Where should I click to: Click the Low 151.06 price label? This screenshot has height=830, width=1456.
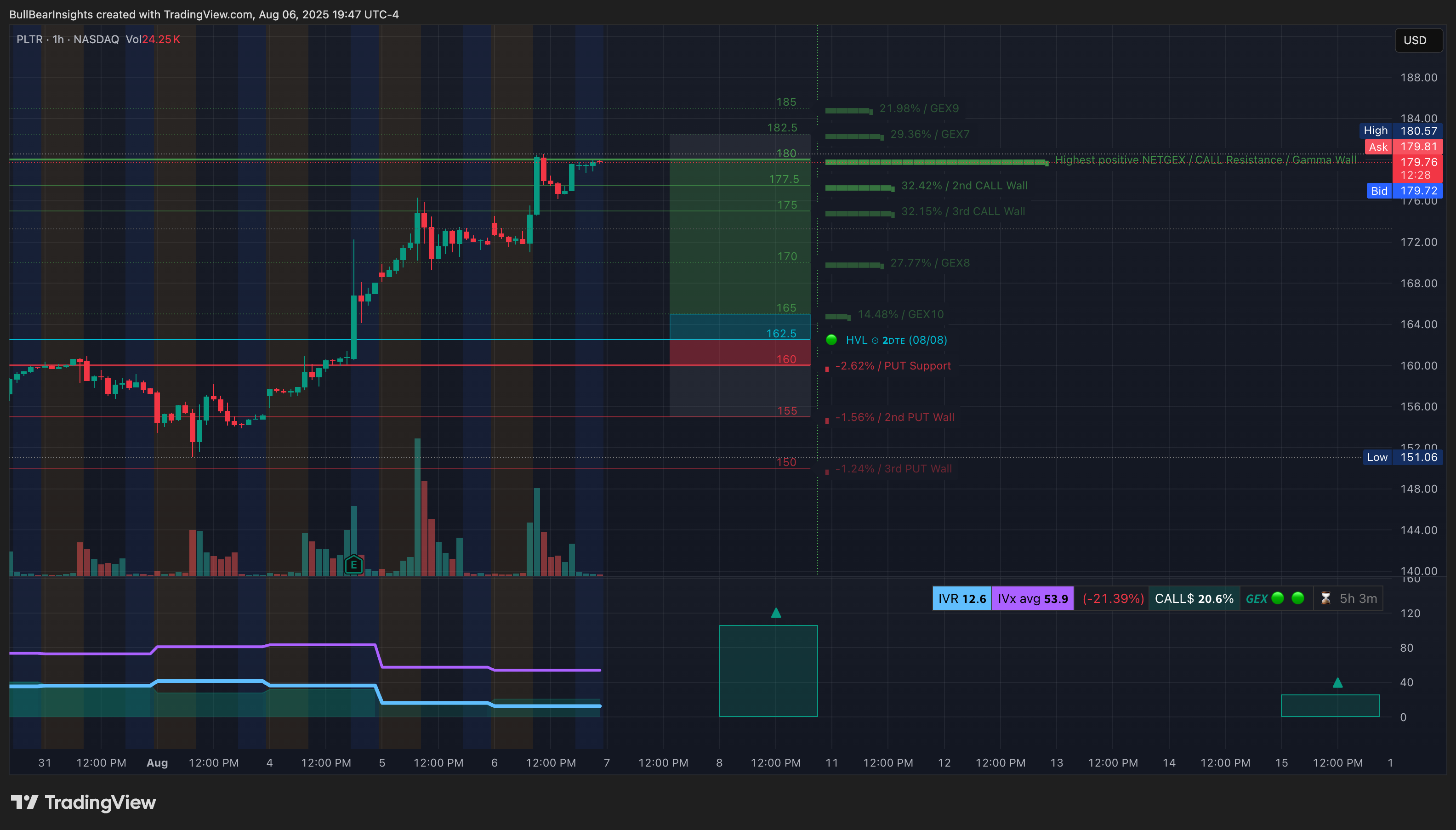pos(1403,457)
